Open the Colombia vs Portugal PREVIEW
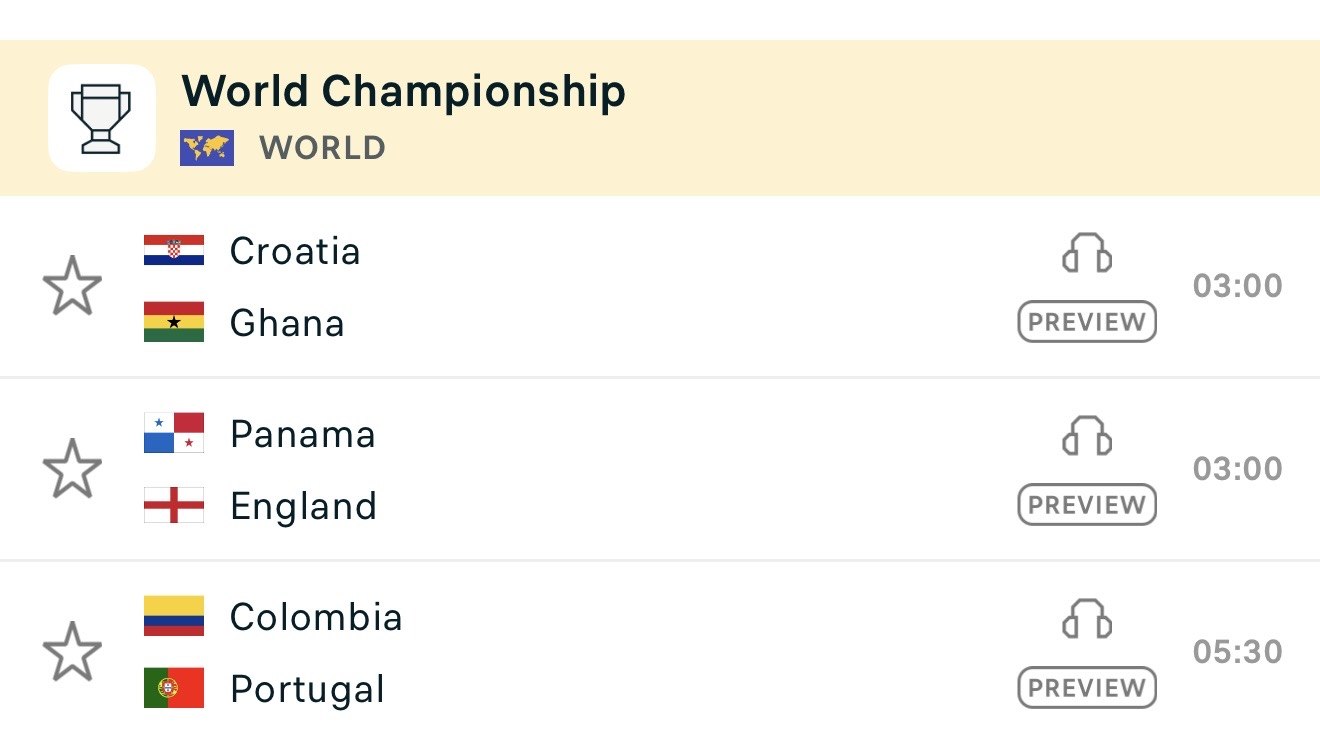Screen dimensions: 1320x742 tap(1087, 688)
